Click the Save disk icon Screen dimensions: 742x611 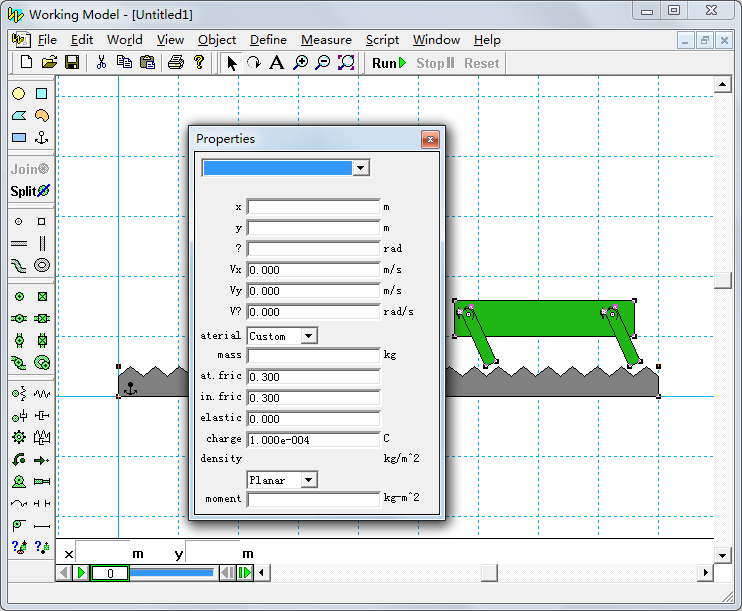pos(72,62)
